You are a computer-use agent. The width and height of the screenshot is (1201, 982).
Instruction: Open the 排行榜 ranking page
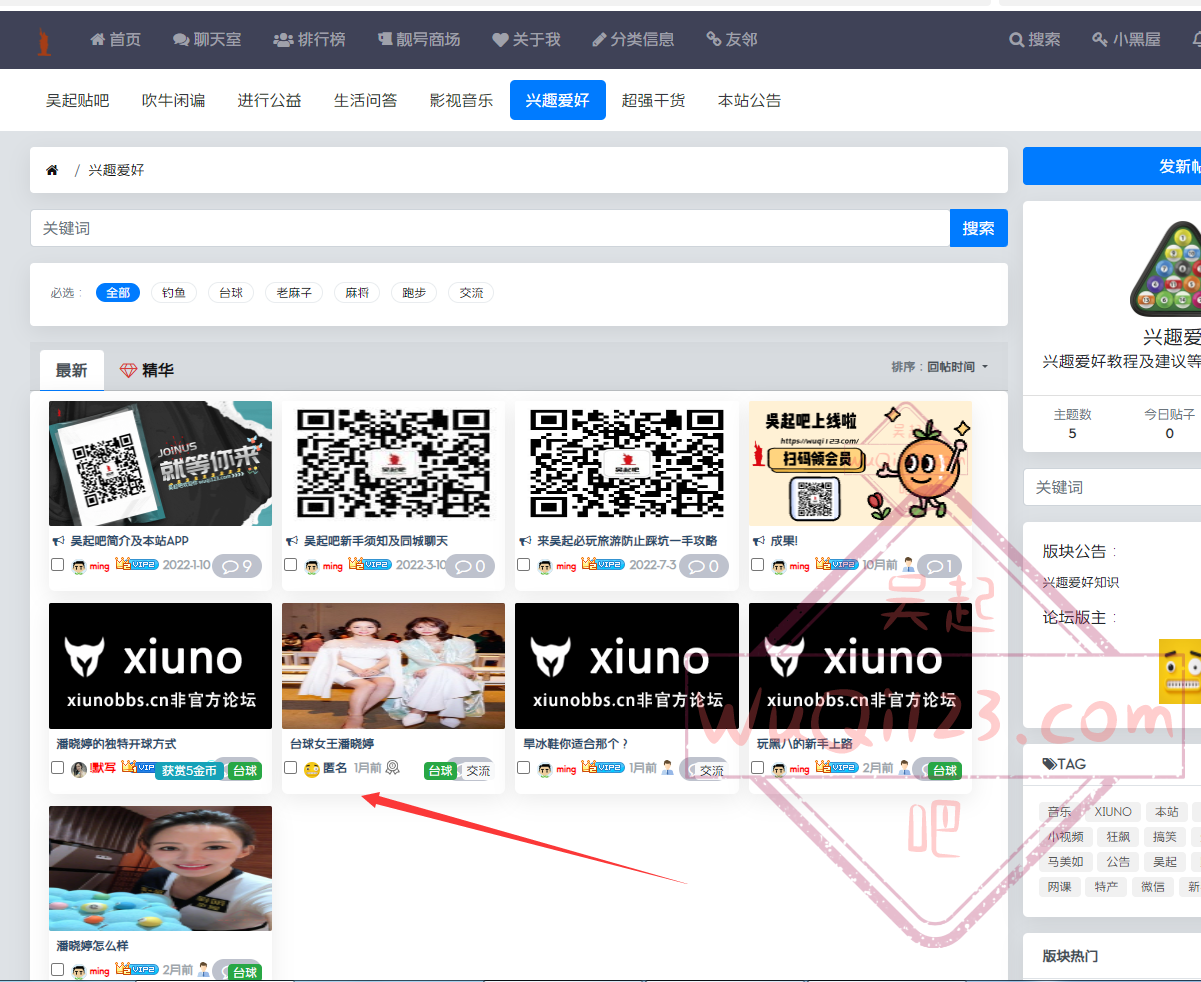[309, 40]
